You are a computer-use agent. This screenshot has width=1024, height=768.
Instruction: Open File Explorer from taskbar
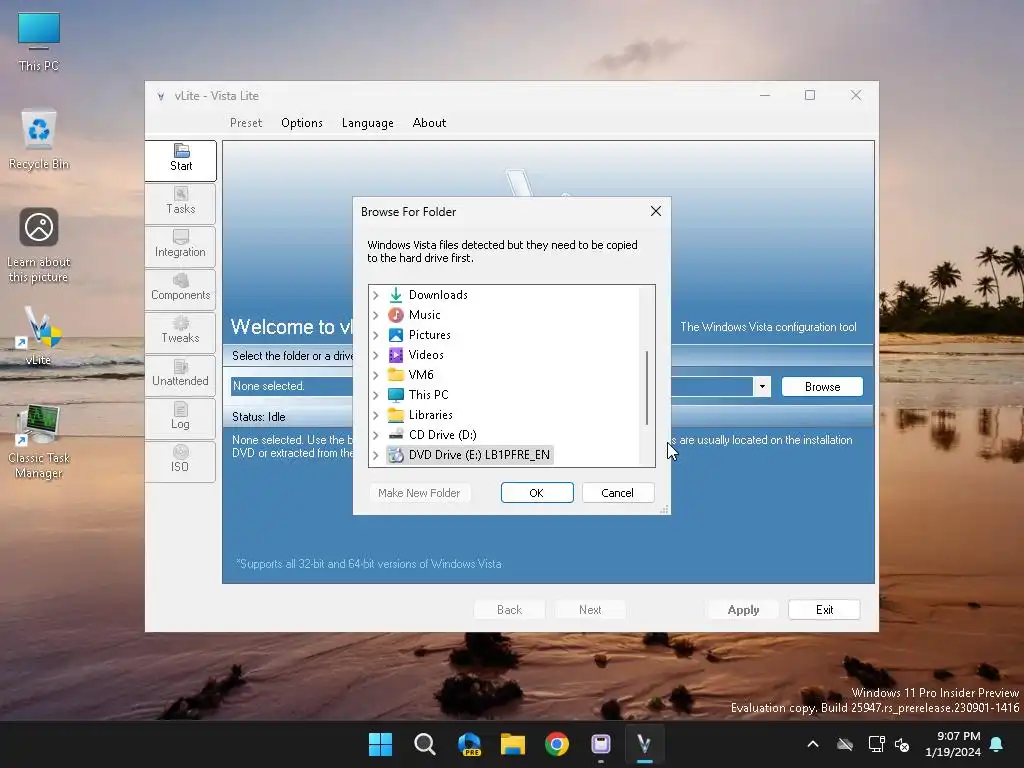pyautogui.click(x=513, y=744)
